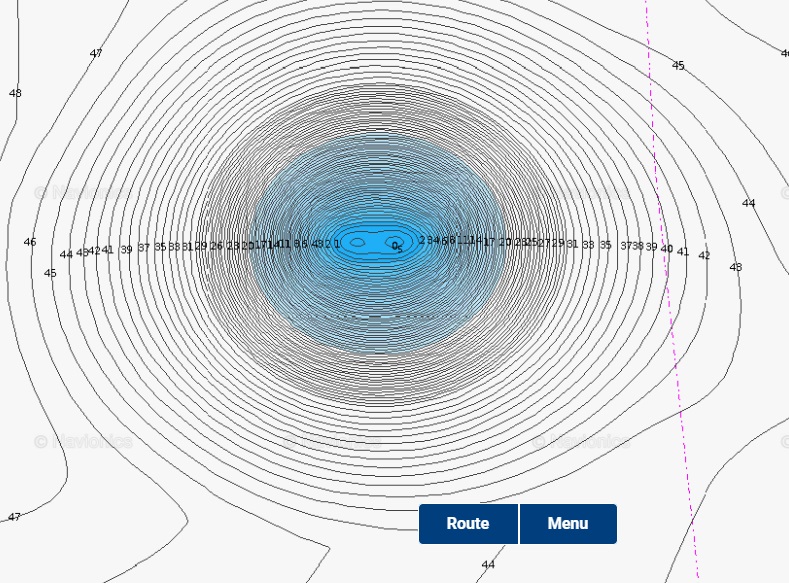Click the 29 depth label left of the shoal
Image resolution: width=789 pixels, height=583 pixels.
201,246
